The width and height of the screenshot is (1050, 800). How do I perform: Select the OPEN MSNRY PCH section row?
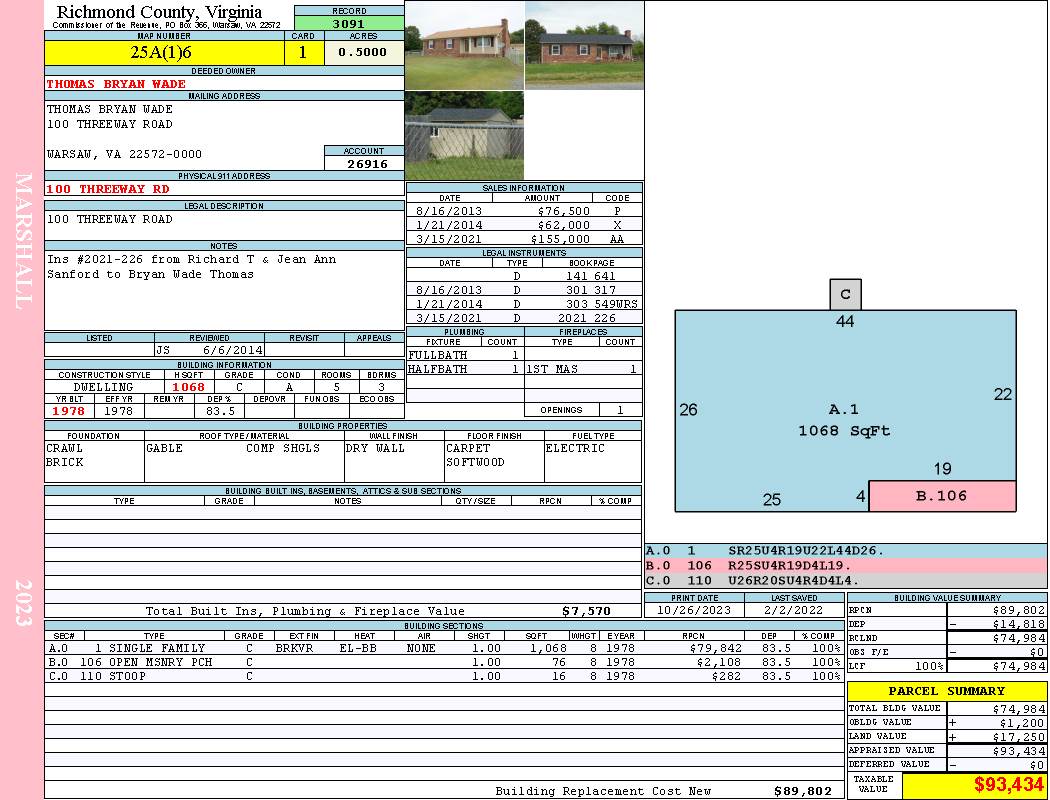click(445, 662)
